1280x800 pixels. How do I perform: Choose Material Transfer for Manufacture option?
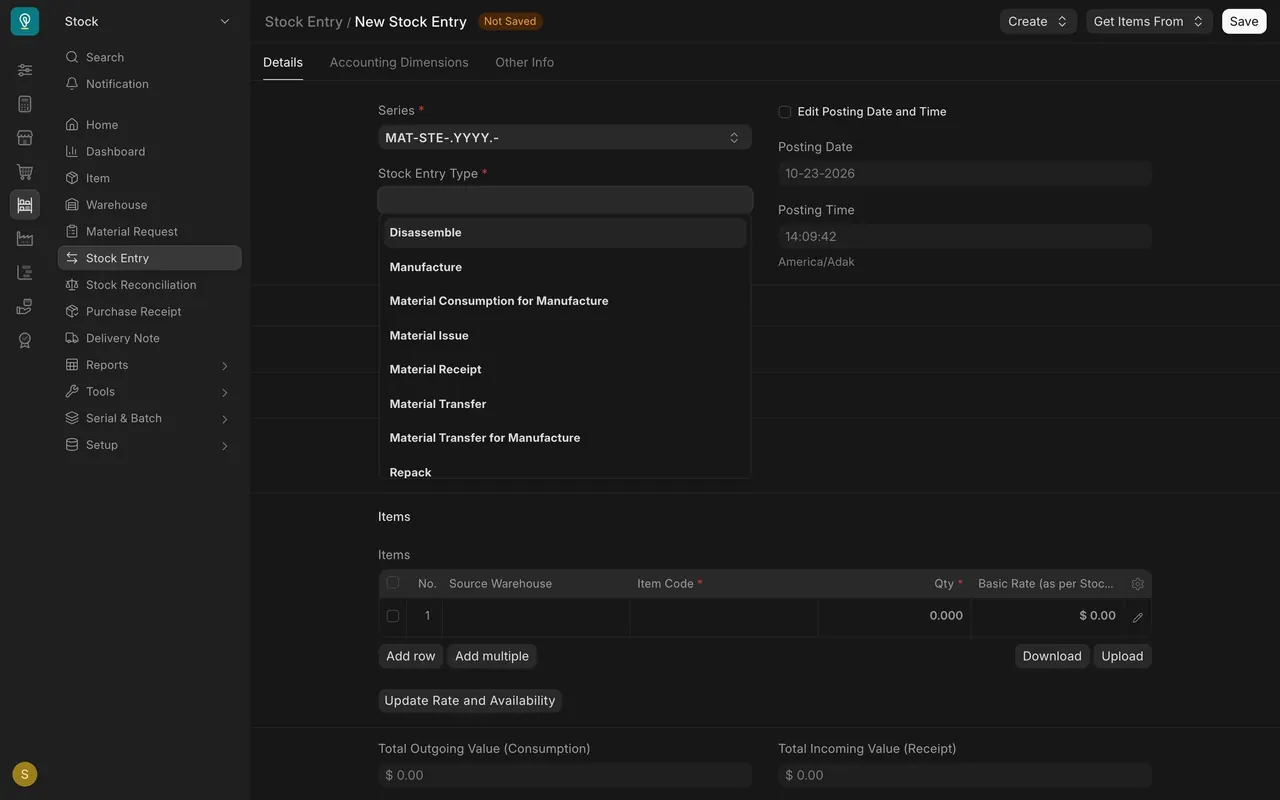pos(565,438)
